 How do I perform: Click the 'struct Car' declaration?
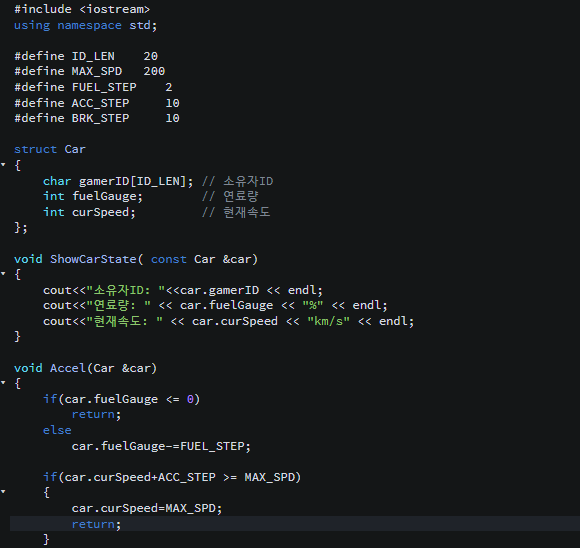[x=50, y=149]
